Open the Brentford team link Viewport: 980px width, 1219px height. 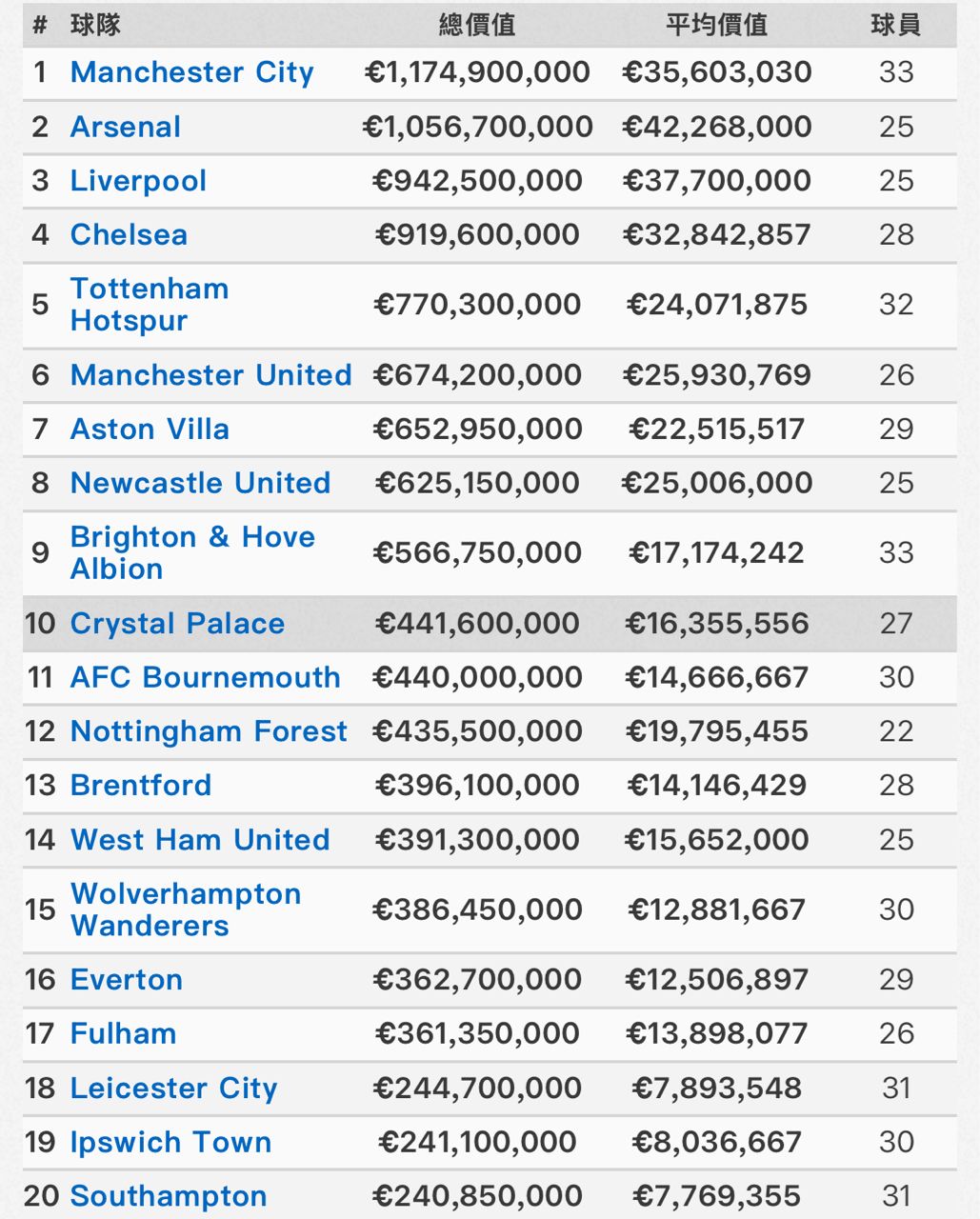[141, 786]
